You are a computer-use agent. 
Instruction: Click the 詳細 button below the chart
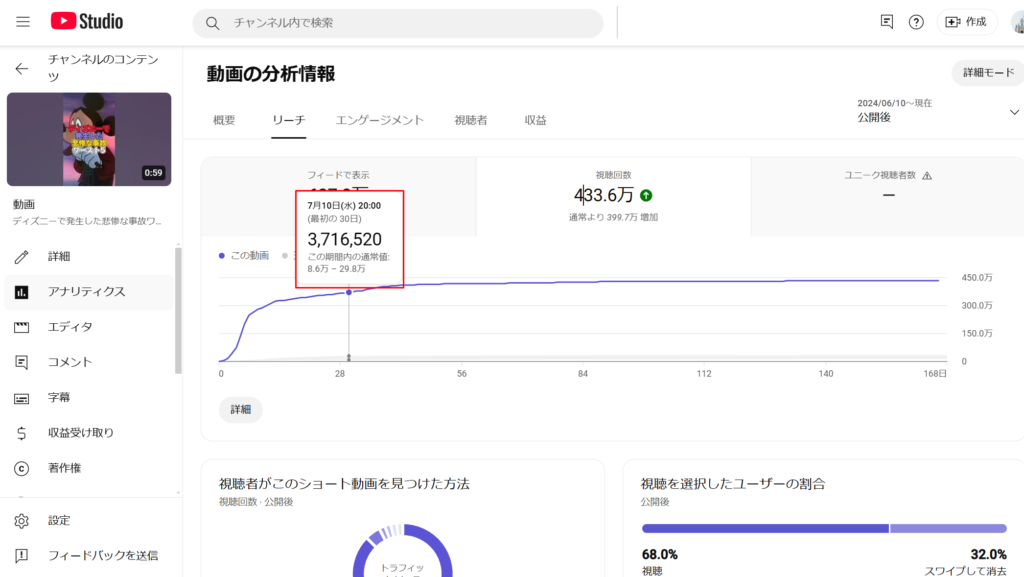(240, 410)
